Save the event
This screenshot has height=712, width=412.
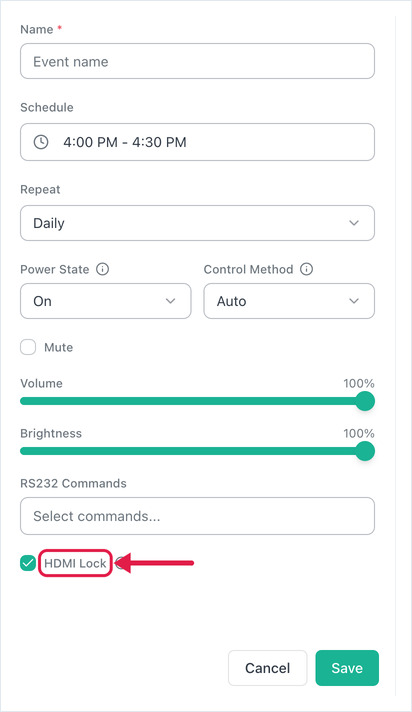[347, 668]
